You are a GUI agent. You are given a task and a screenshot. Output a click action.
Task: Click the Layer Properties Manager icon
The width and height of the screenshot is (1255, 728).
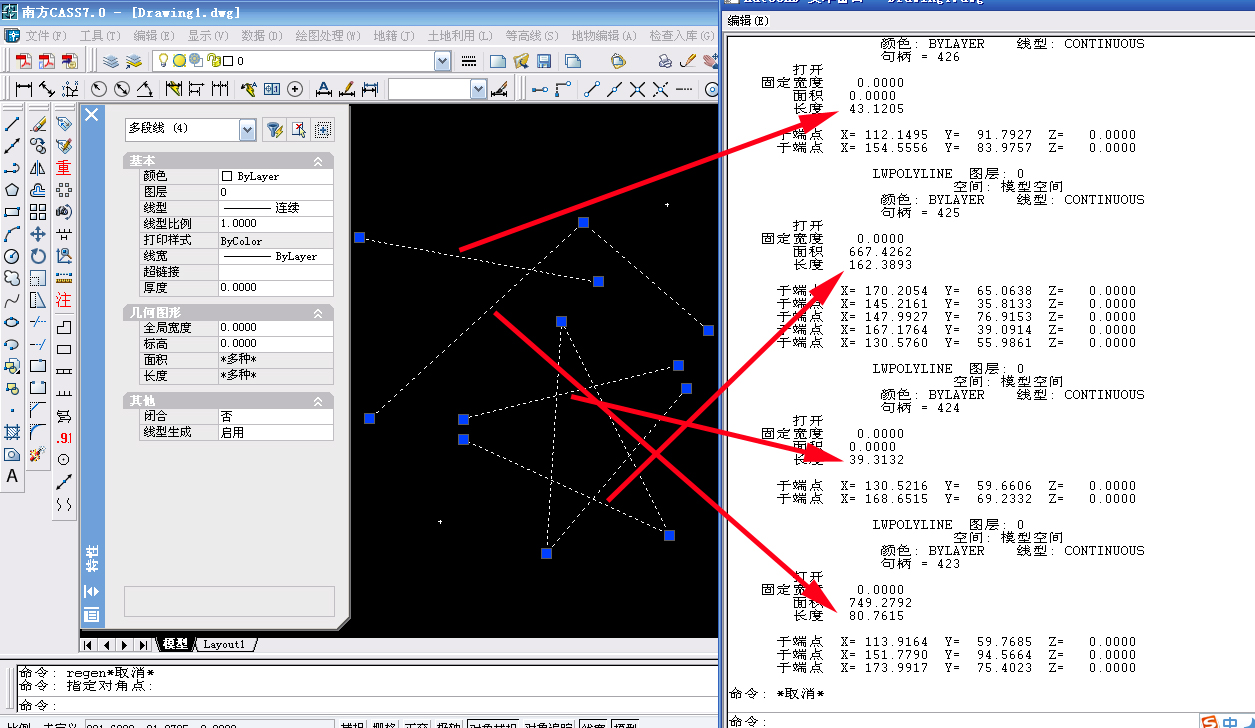point(110,61)
